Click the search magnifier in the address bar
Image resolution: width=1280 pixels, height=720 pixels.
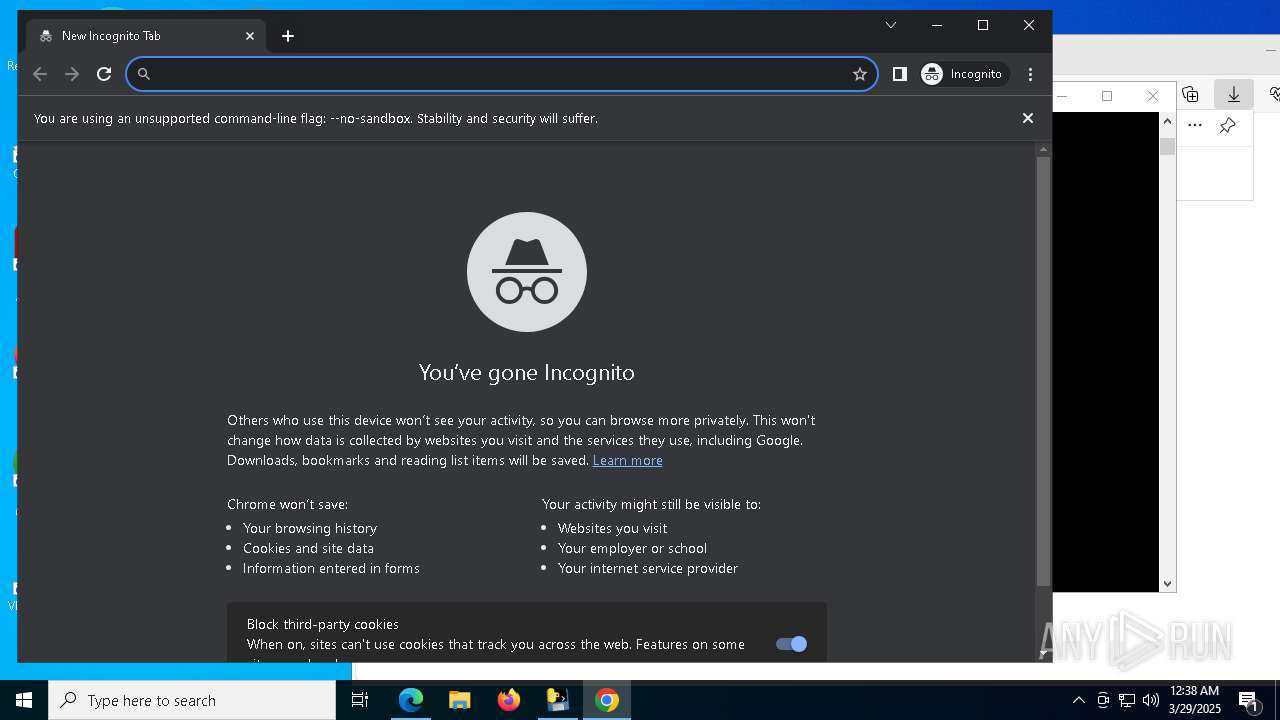[x=143, y=74]
